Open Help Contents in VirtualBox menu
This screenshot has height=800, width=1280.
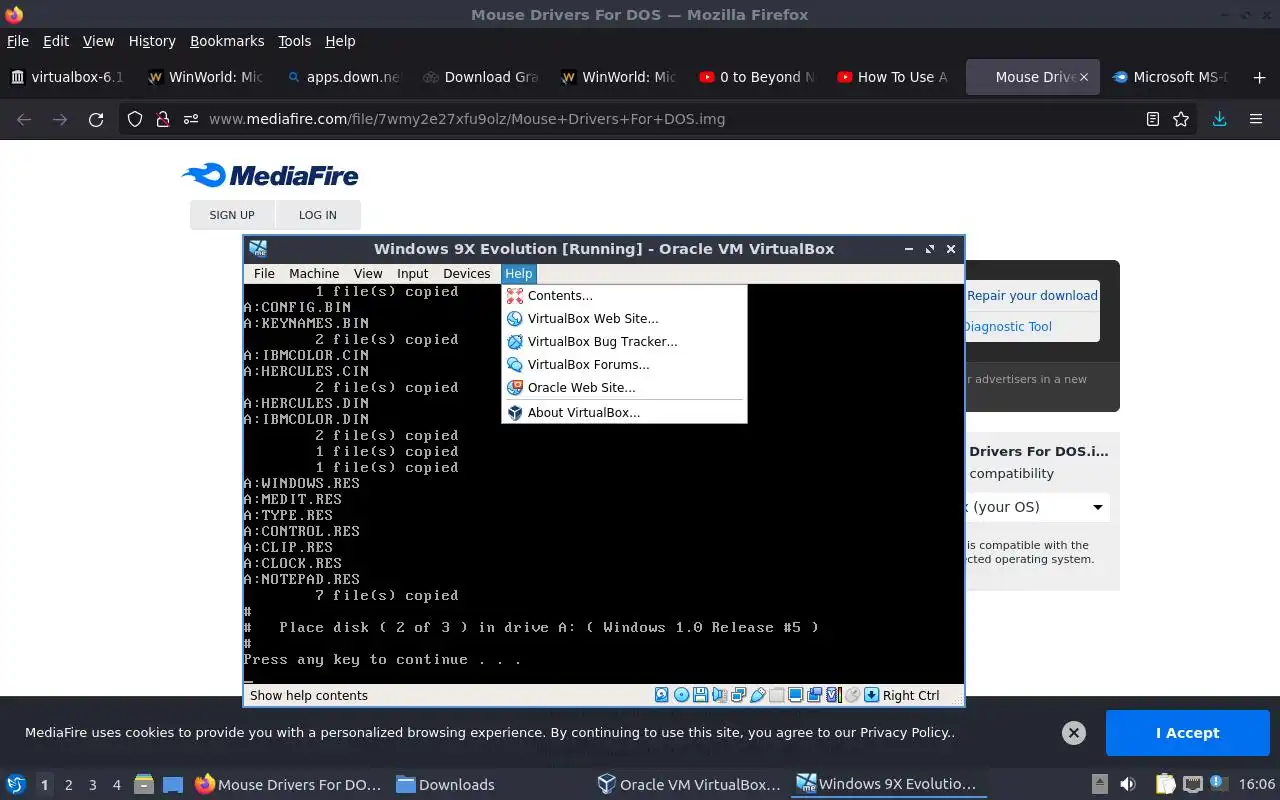[x=624, y=296]
